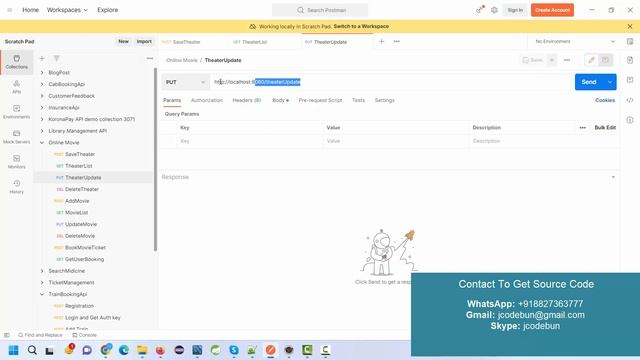Open the History sidebar panel
This screenshot has width=640, height=360.
tap(17, 187)
